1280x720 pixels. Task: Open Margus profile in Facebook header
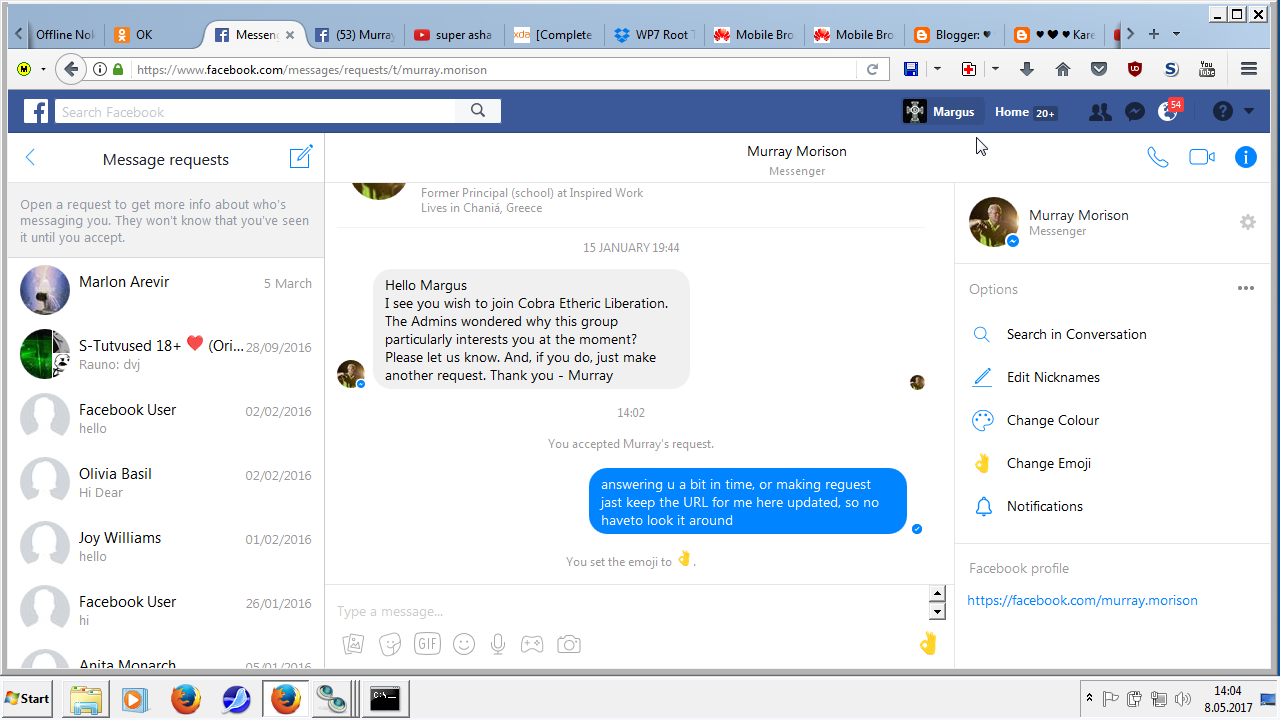tap(939, 112)
